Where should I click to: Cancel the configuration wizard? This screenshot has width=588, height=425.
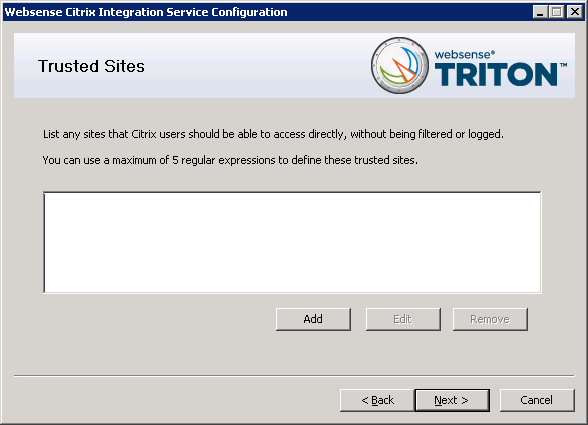point(537,400)
